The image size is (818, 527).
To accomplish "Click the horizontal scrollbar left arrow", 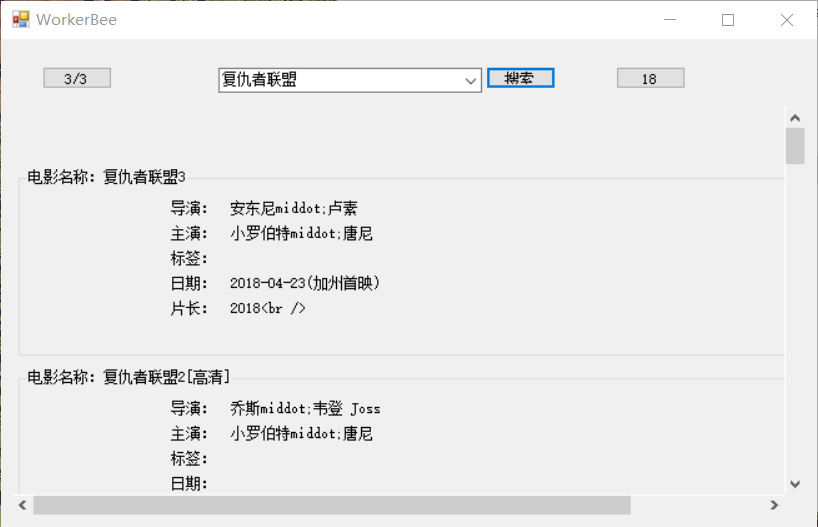I will (22, 505).
